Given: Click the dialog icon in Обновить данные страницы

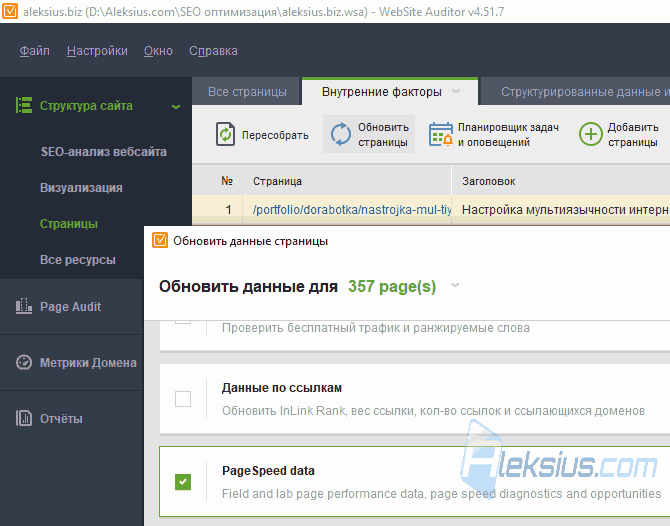Looking at the screenshot, I should pyautogui.click(x=160, y=241).
